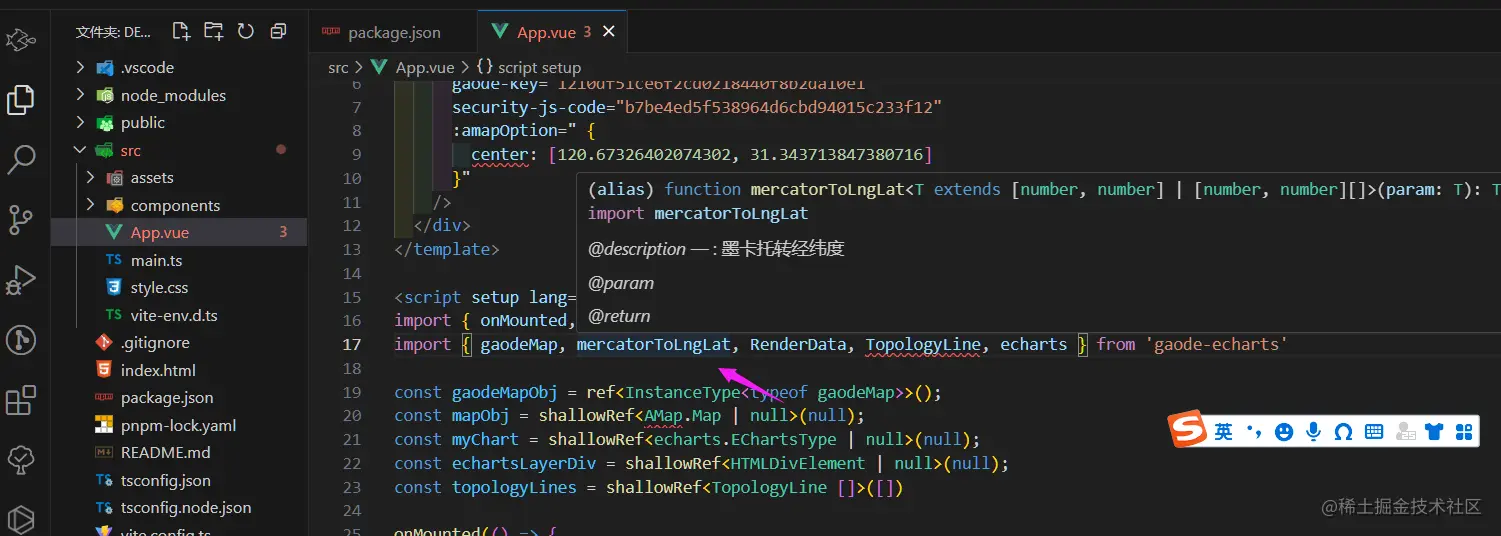This screenshot has width=1501, height=536.
Task: Open the Explorer view in activity bar
Action: 21,99
